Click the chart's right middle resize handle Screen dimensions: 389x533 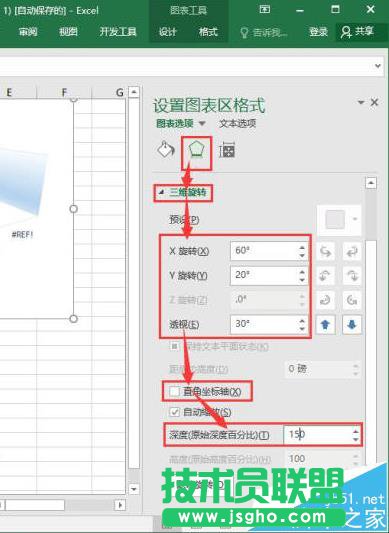coord(73,209)
